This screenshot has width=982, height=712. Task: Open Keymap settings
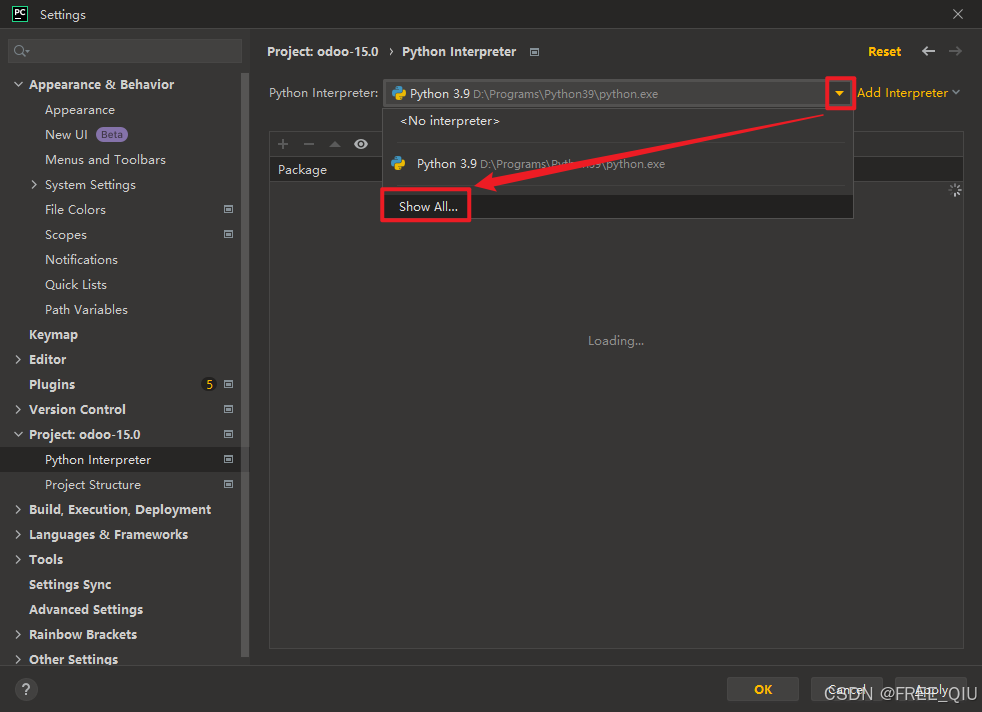coord(53,334)
